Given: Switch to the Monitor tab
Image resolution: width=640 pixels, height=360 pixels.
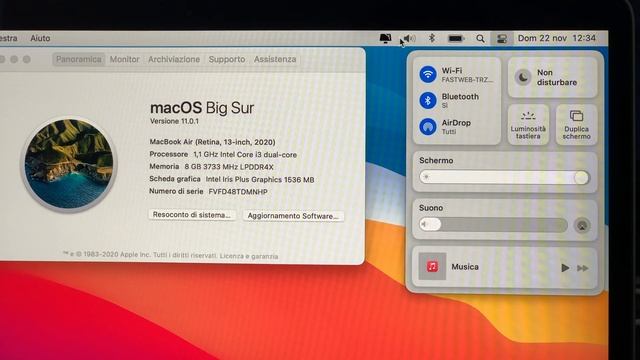Looking at the screenshot, I should [124, 59].
